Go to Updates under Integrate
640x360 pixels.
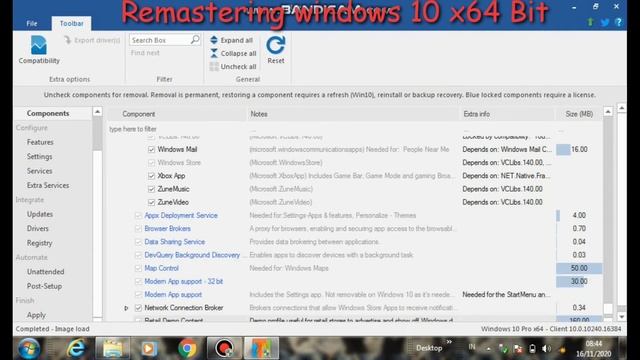(x=40, y=214)
